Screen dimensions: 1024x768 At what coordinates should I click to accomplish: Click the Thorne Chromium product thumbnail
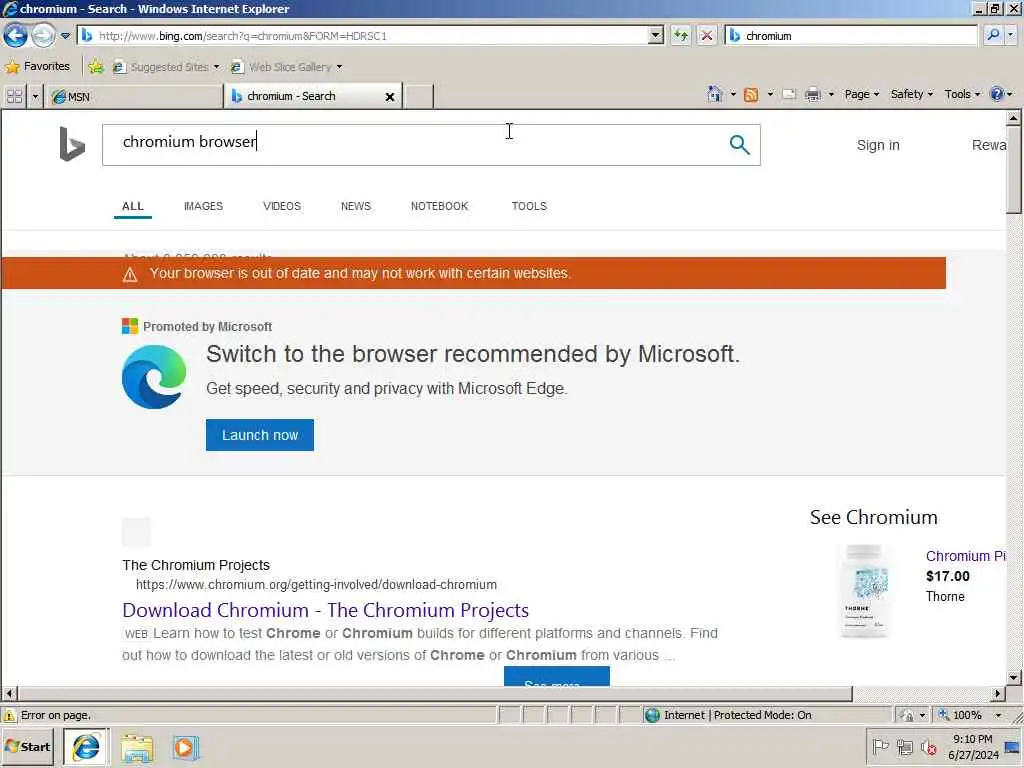[x=863, y=591]
